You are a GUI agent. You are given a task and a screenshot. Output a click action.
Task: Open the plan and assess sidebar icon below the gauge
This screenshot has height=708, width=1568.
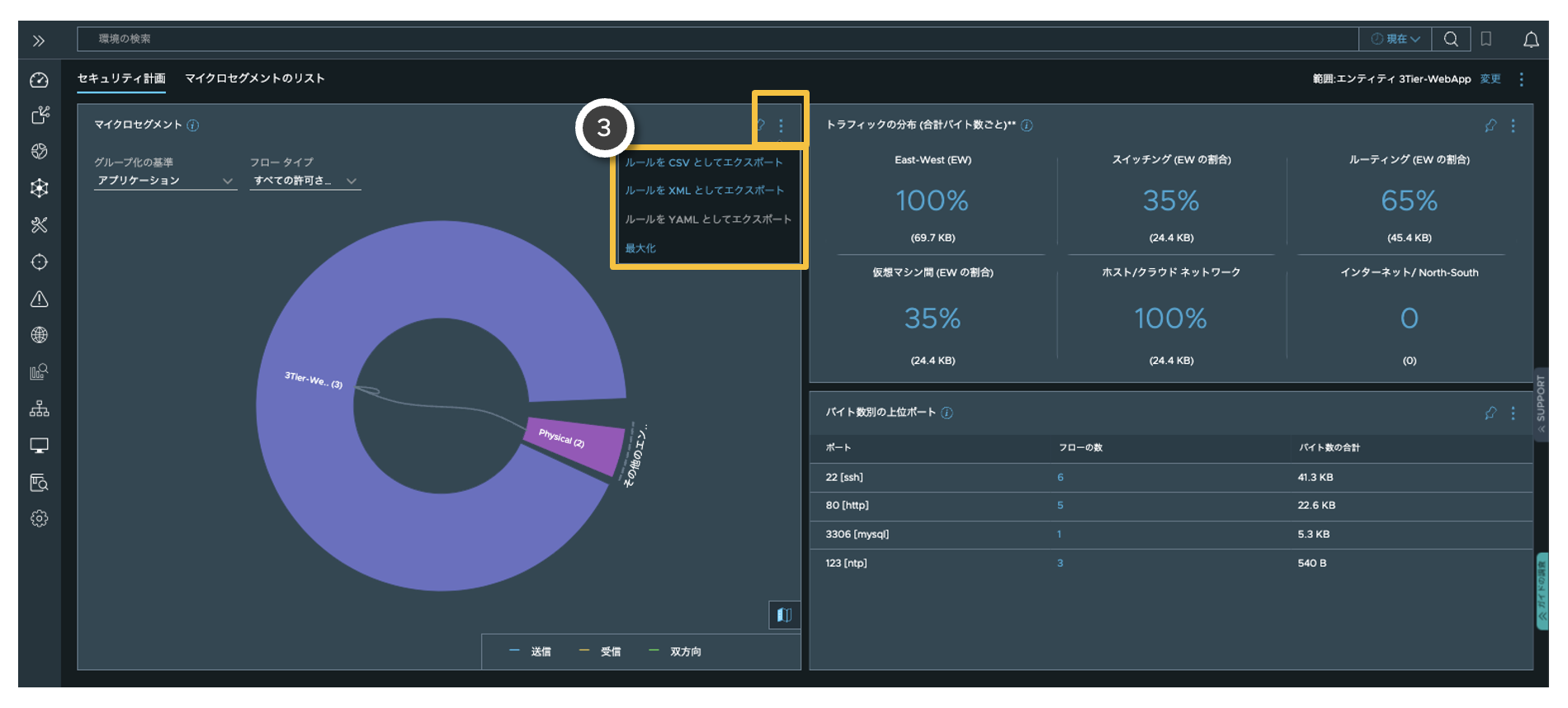[x=40, y=115]
